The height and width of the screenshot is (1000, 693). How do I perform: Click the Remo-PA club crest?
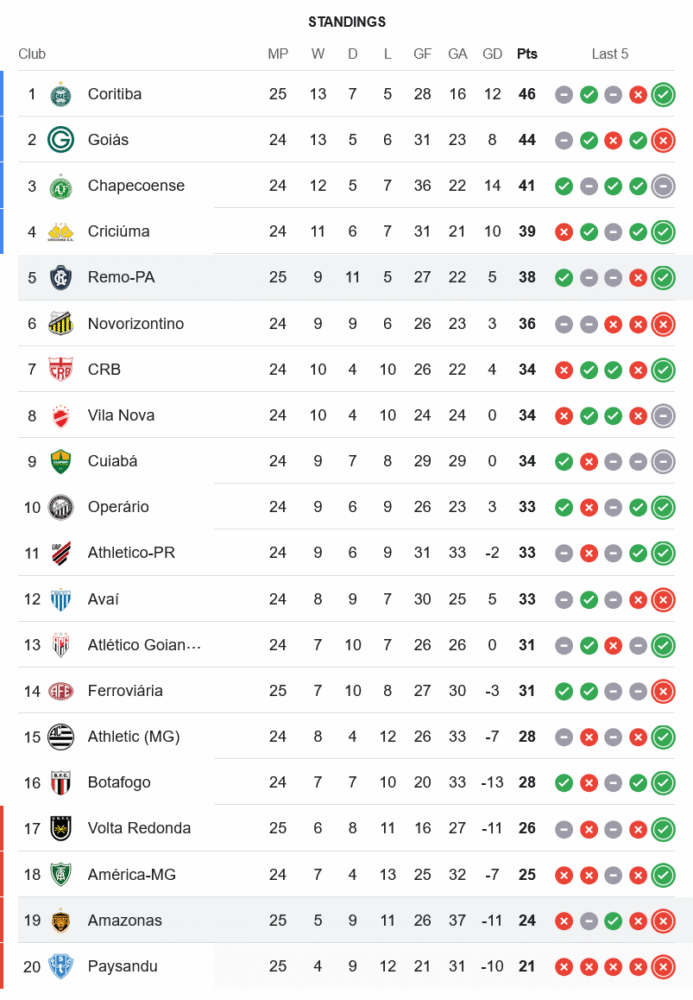tap(61, 278)
